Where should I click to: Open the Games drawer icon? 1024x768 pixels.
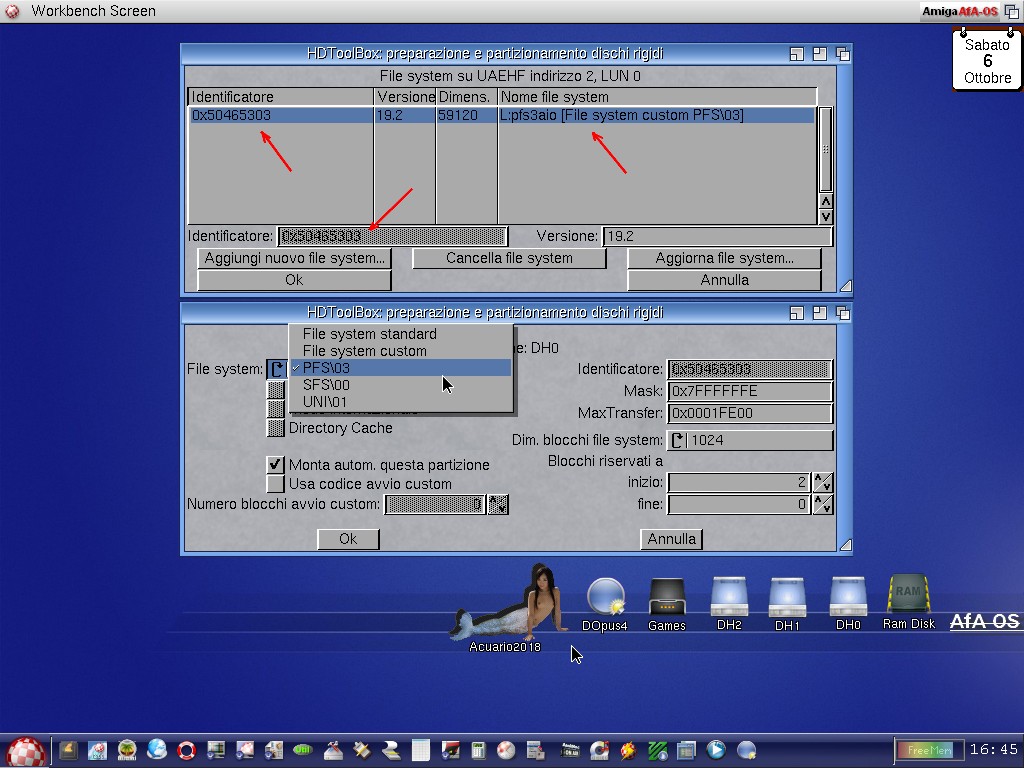coord(666,600)
